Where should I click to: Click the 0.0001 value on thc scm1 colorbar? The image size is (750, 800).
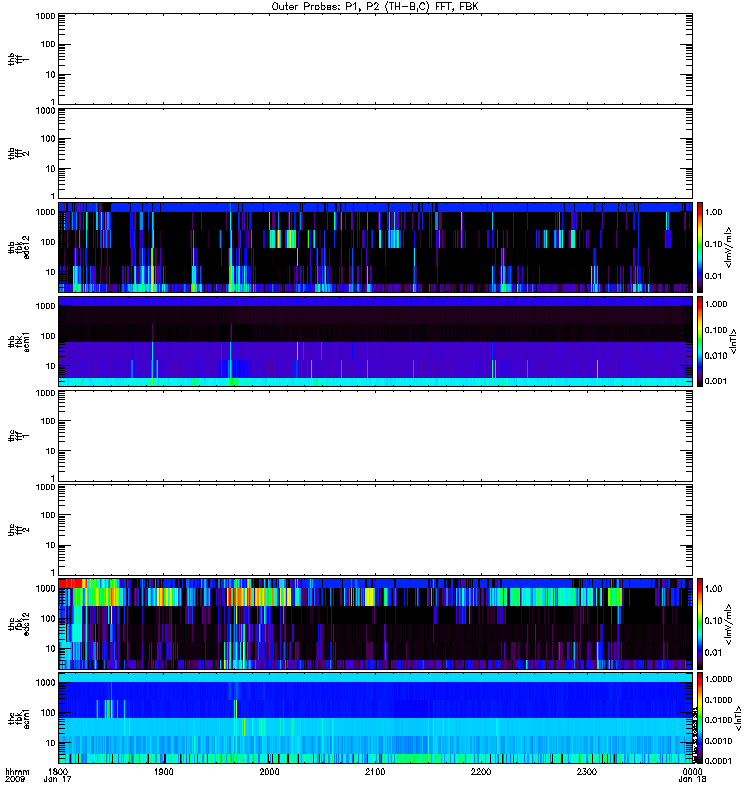[718, 761]
